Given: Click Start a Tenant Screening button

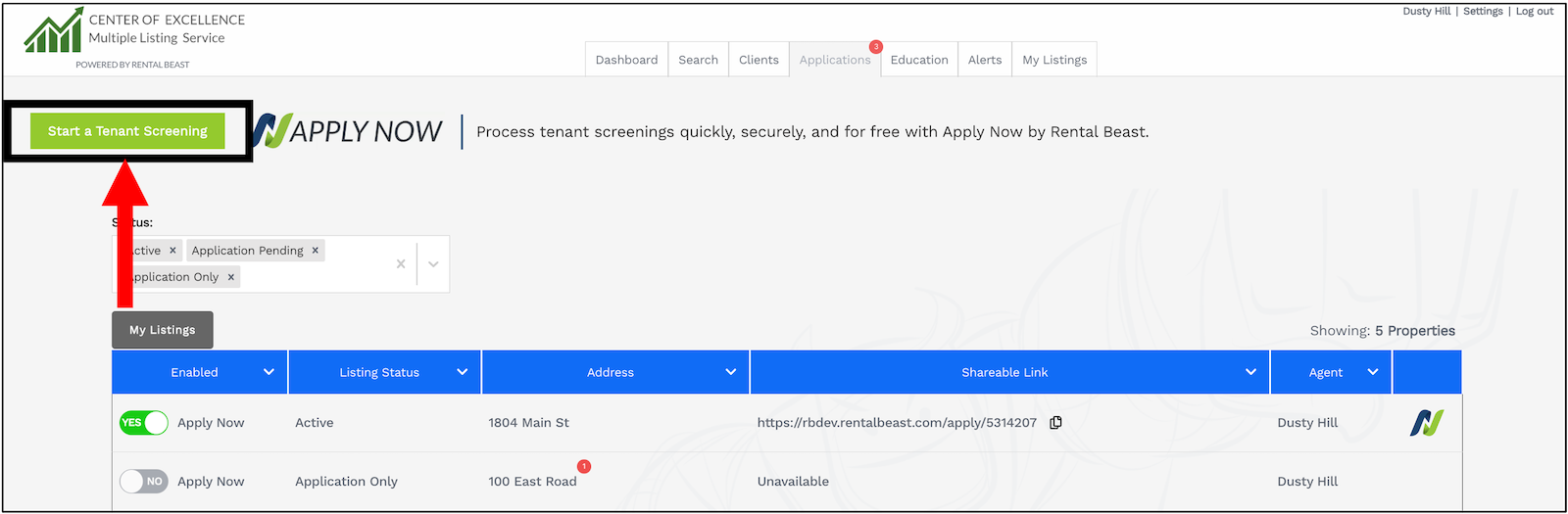Looking at the screenshot, I should point(127,131).
